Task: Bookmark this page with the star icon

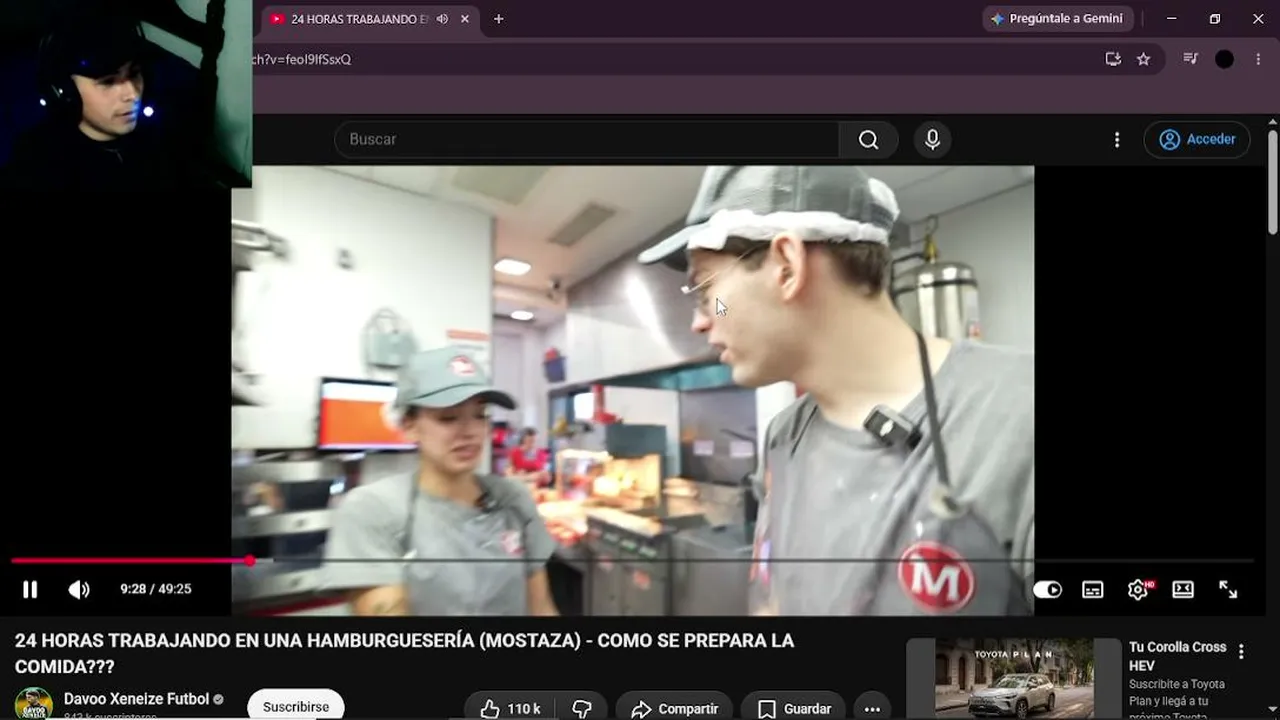Action: pyautogui.click(x=1144, y=59)
